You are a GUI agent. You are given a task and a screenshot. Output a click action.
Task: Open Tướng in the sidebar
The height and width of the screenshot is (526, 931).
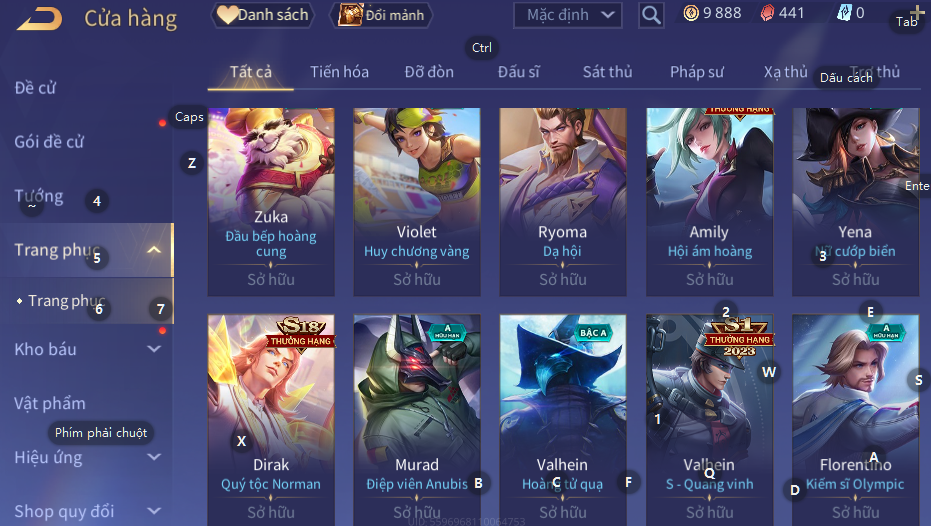pyautogui.click(x=39, y=196)
